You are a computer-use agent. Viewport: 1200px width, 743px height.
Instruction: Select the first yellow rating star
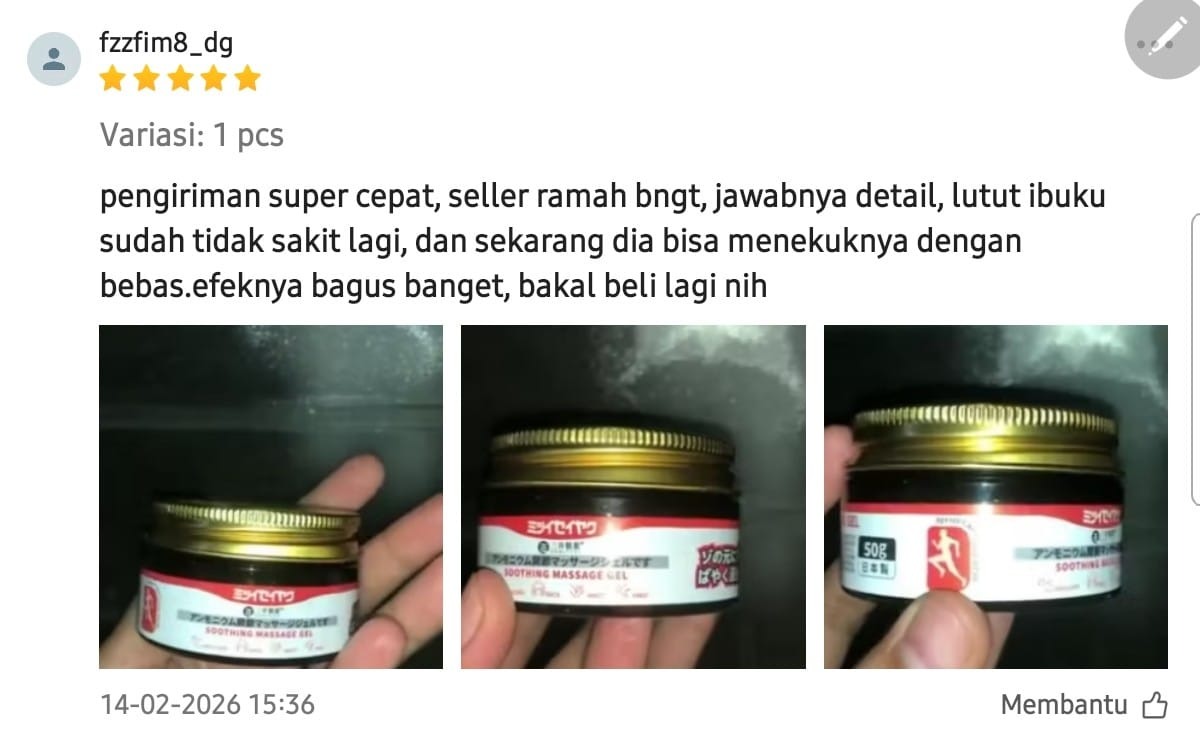point(113,79)
